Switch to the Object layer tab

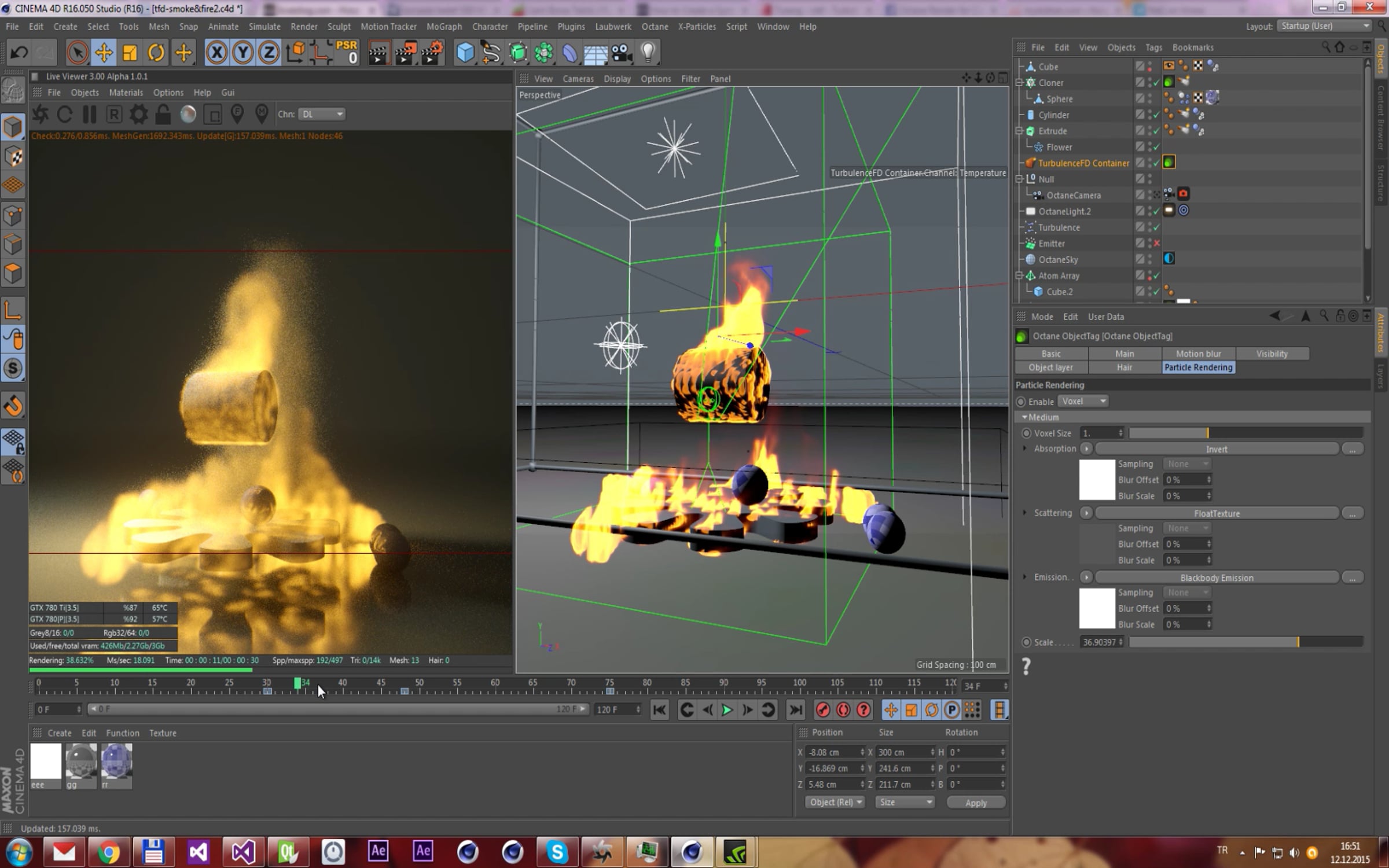[x=1050, y=367]
